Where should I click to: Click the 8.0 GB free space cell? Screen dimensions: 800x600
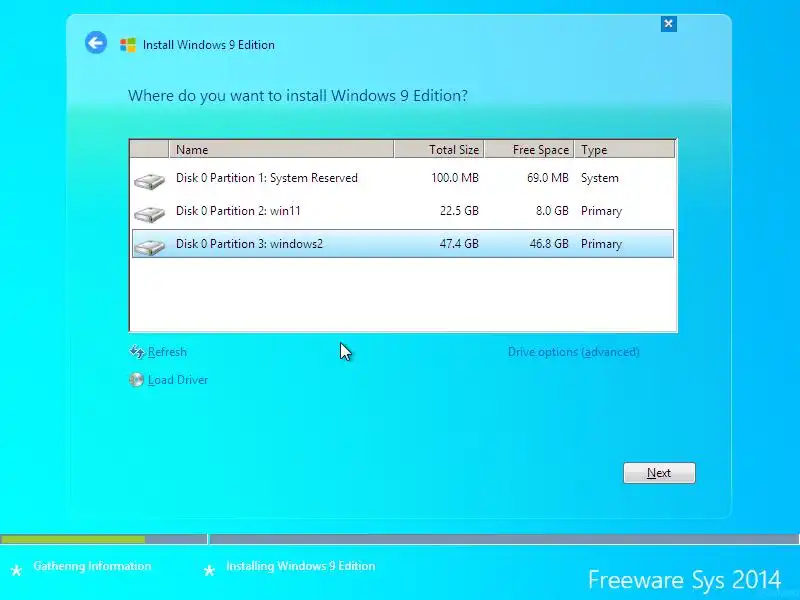[x=552, y=211]
